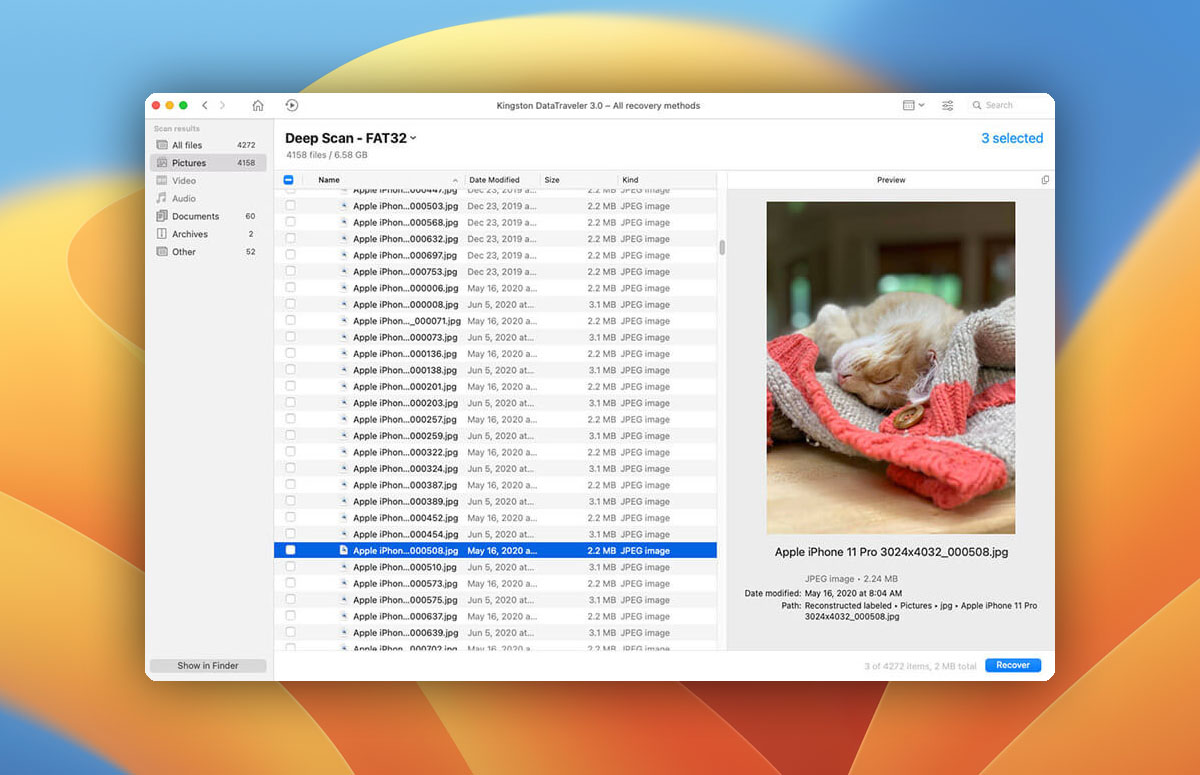Check the box for ...000008.jpg

coord(290,304)
